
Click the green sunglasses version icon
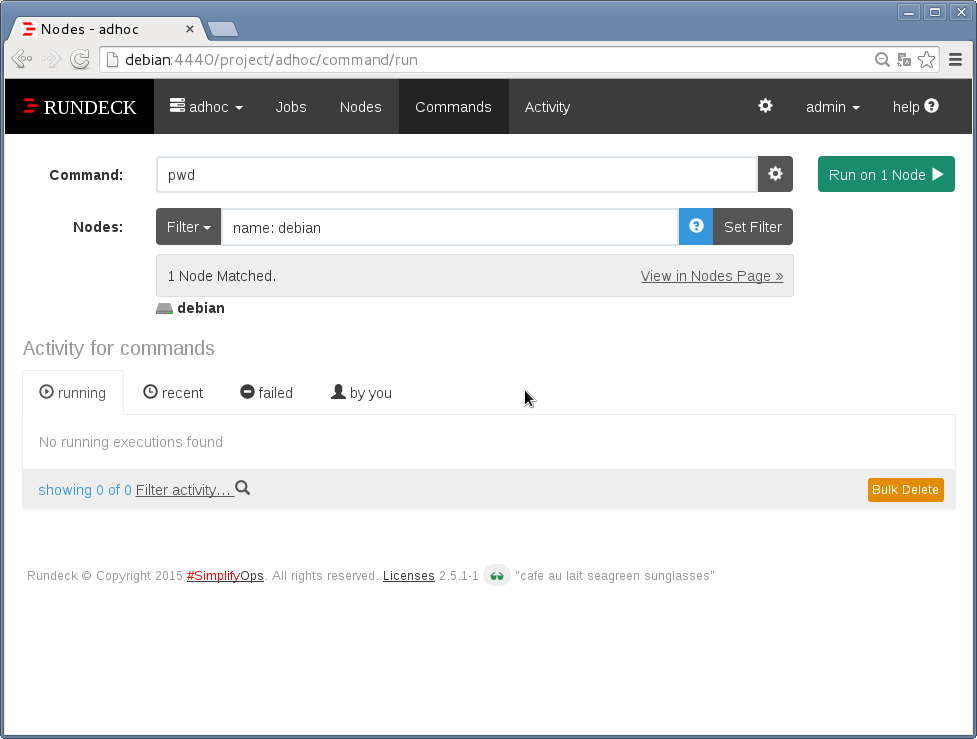[x=497, y=576]
